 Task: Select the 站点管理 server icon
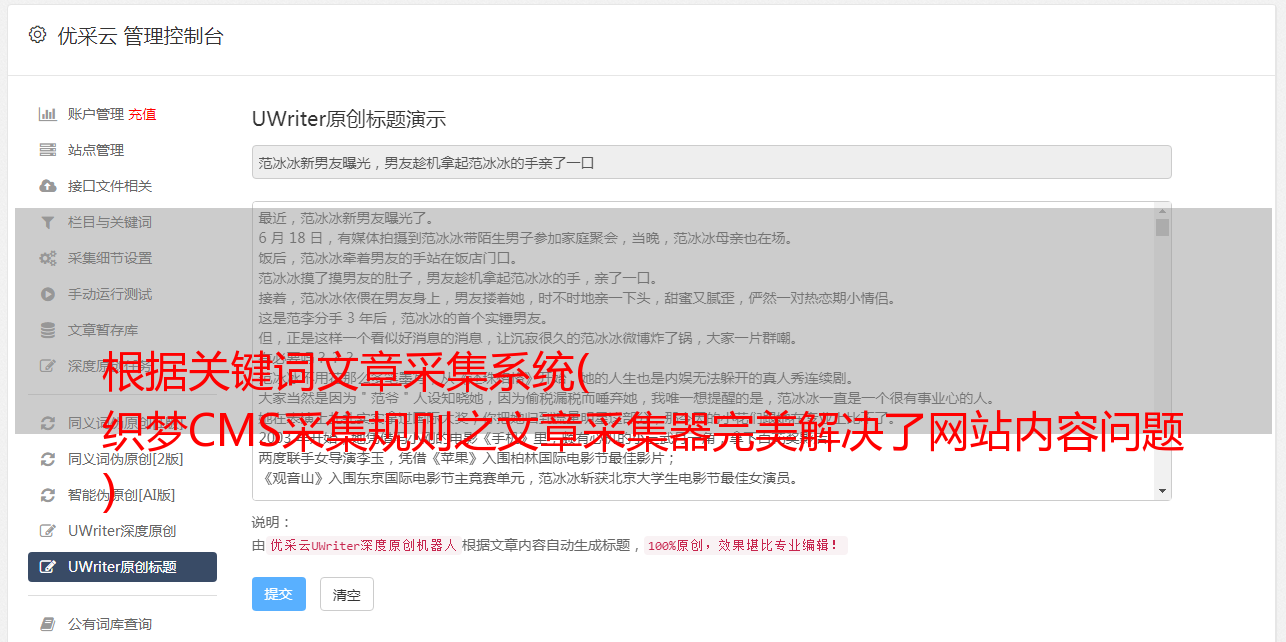pos(47,150)
